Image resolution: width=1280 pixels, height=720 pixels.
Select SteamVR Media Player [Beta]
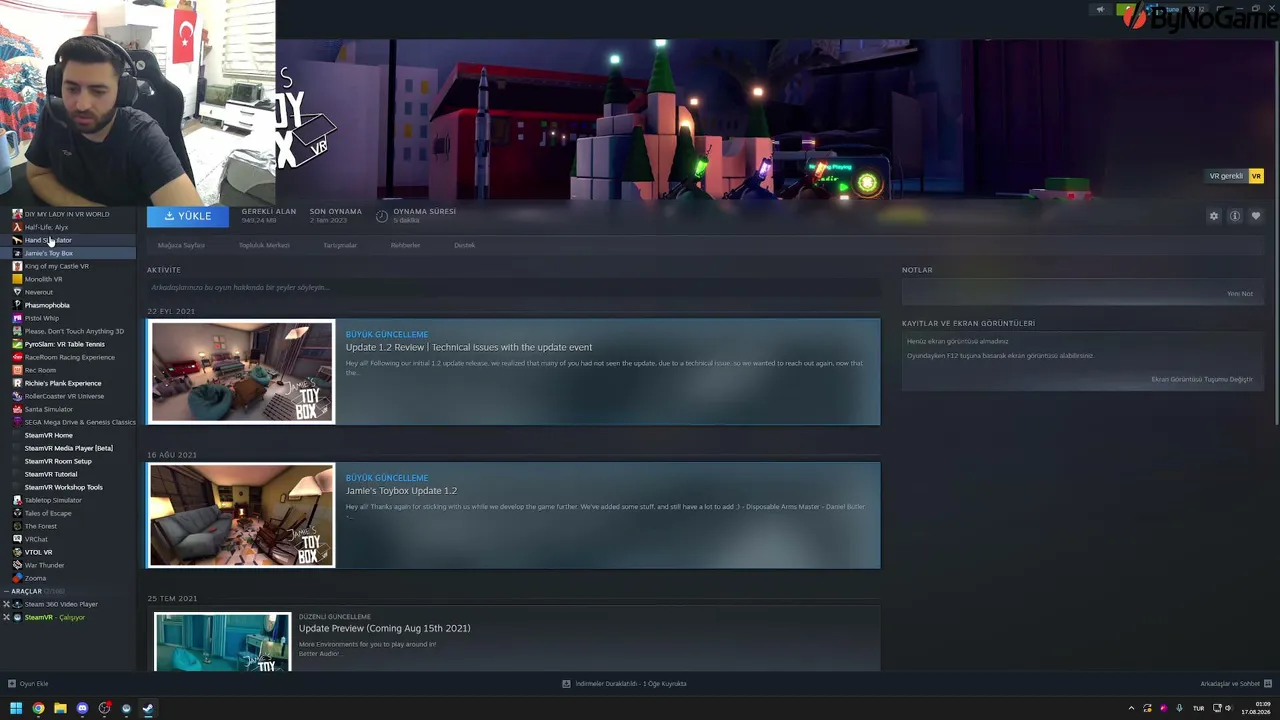[68, 448]
